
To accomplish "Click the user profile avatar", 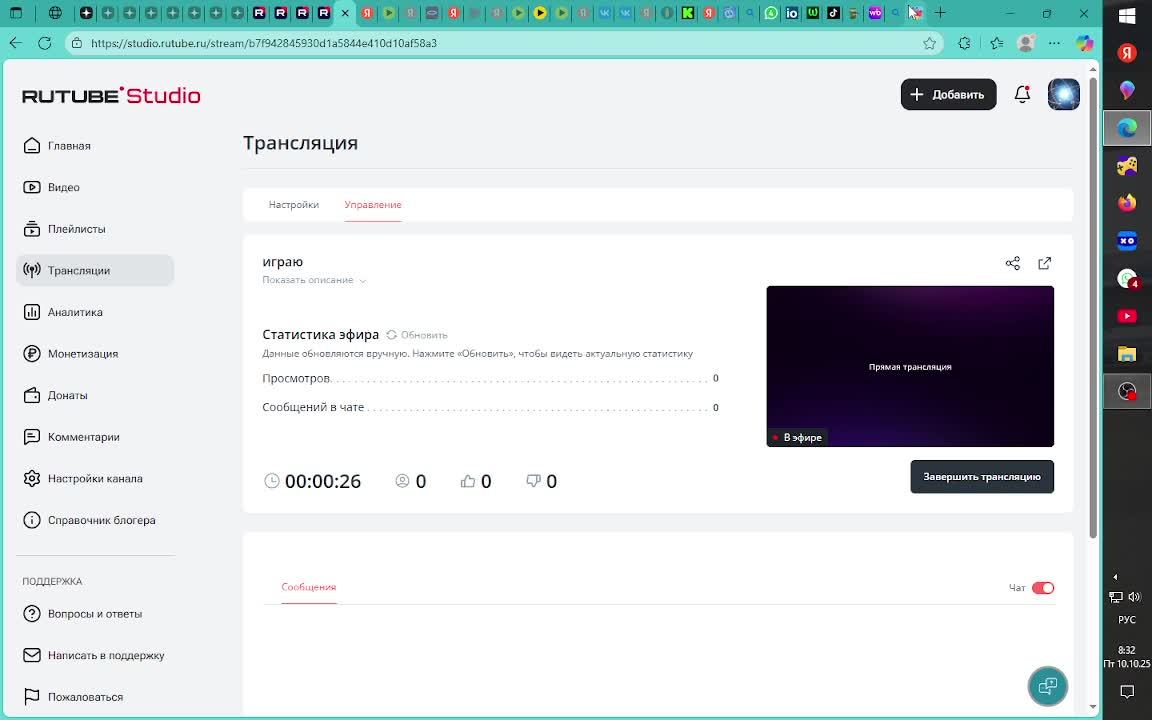I will pos(1063,94).
